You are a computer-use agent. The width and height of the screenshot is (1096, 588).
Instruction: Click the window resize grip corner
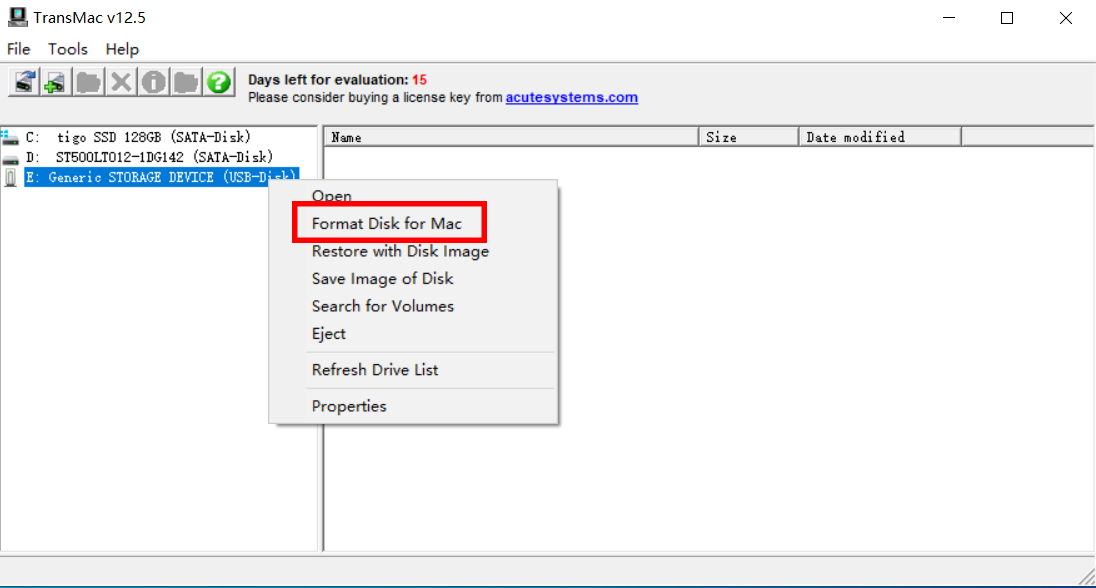click(x=1087, y=576)
